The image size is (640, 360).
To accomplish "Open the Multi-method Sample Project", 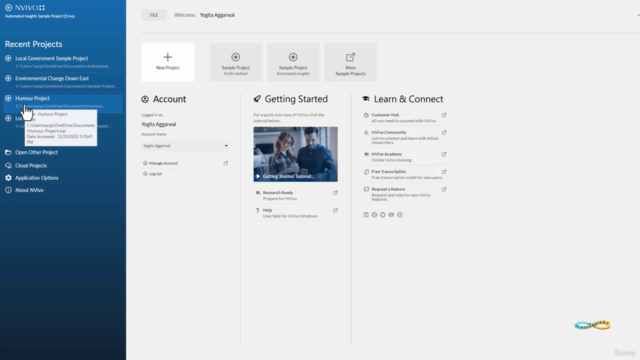I will pyautogui.click(x=236, y=62).
